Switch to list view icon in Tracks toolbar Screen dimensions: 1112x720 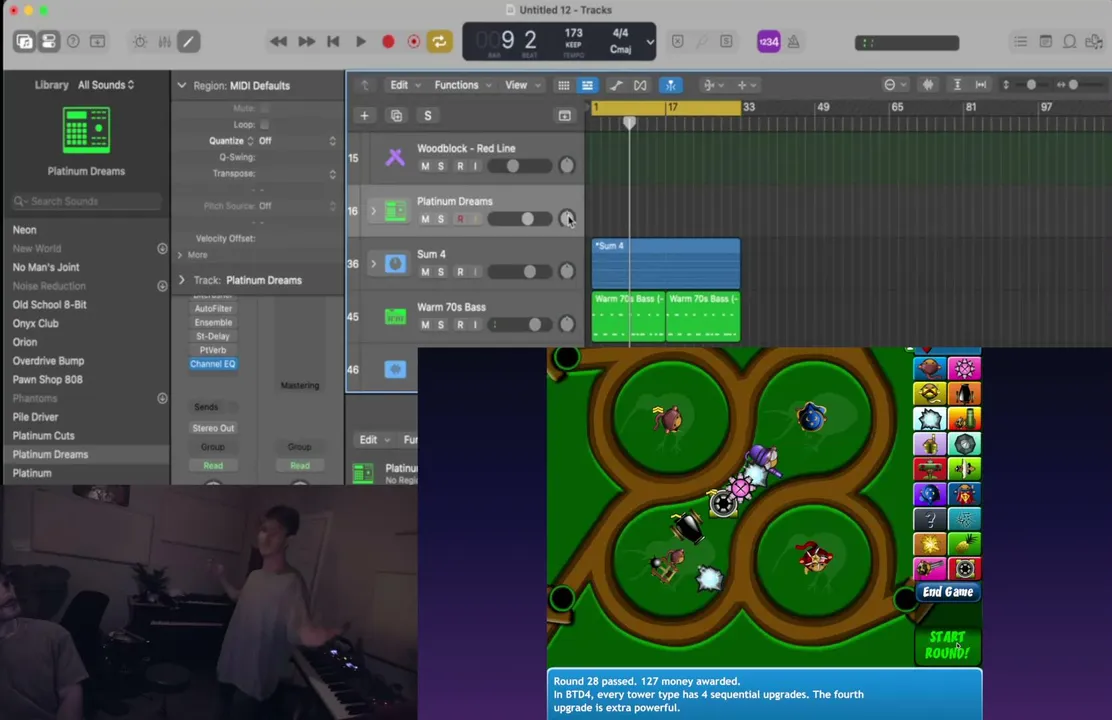587,85
